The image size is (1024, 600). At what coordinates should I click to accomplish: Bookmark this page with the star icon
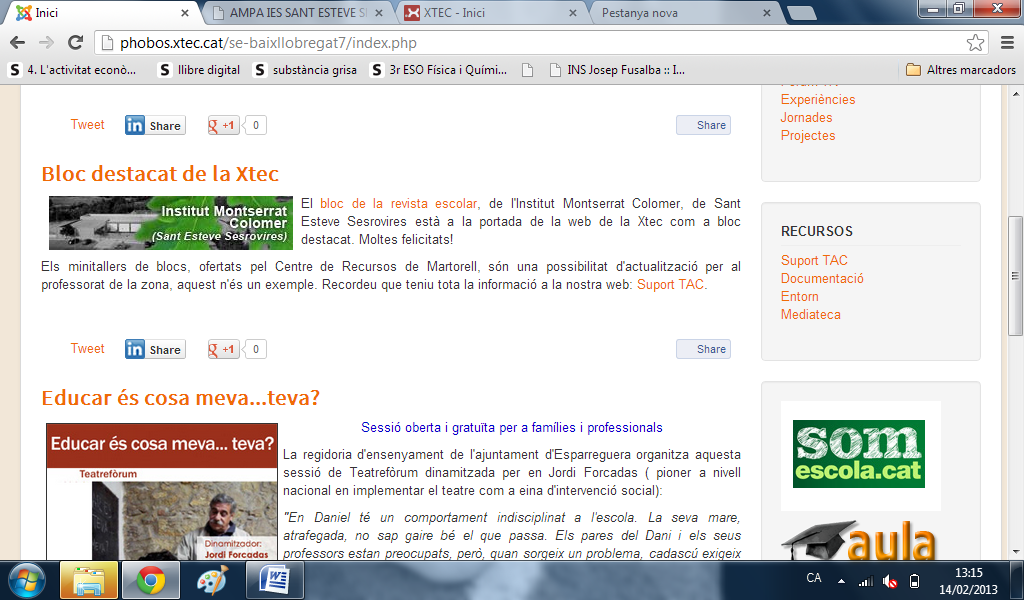tap(975, 43)
